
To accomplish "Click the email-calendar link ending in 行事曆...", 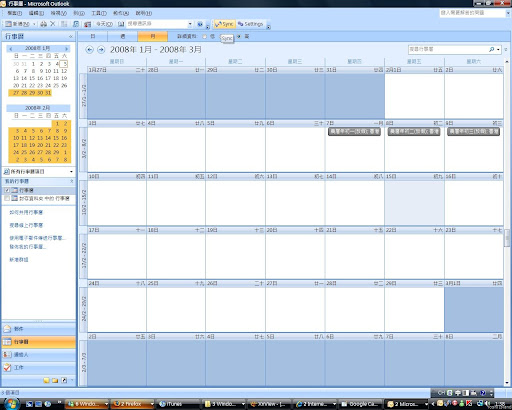I will coord(37,238).
